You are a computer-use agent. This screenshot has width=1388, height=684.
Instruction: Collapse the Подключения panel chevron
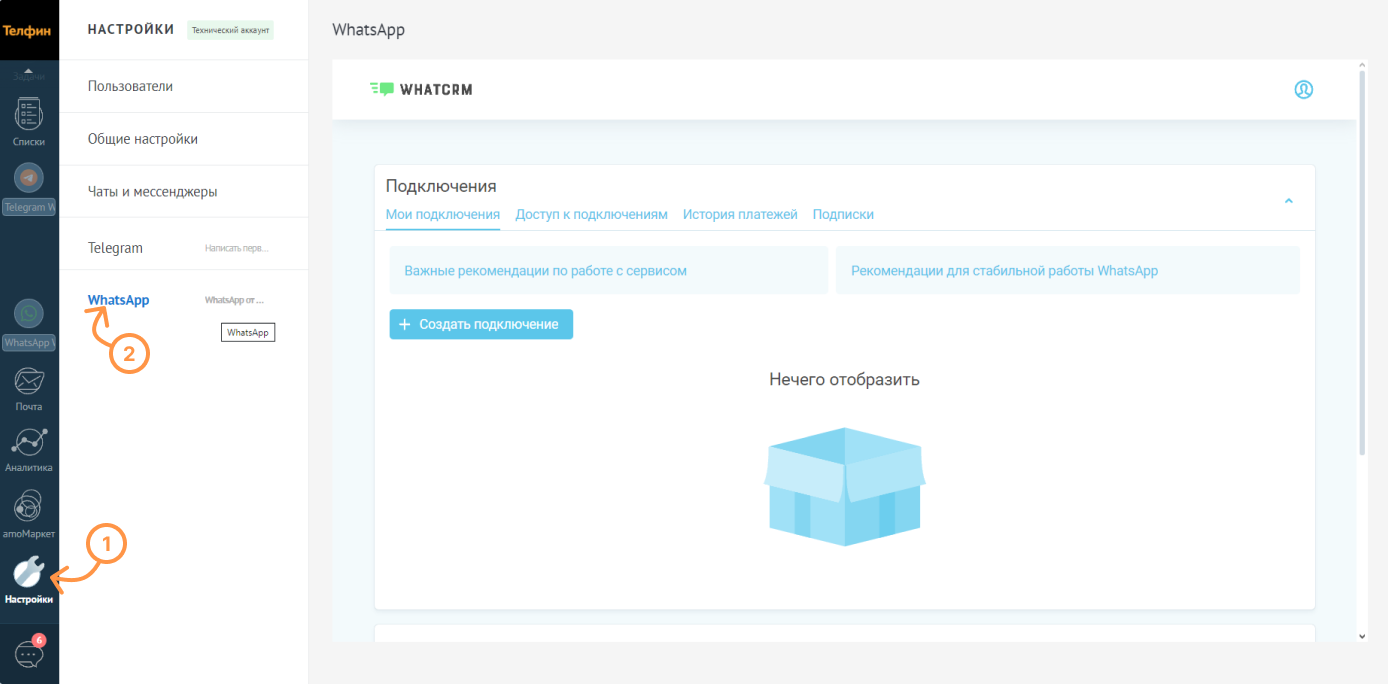(1288, 201)
